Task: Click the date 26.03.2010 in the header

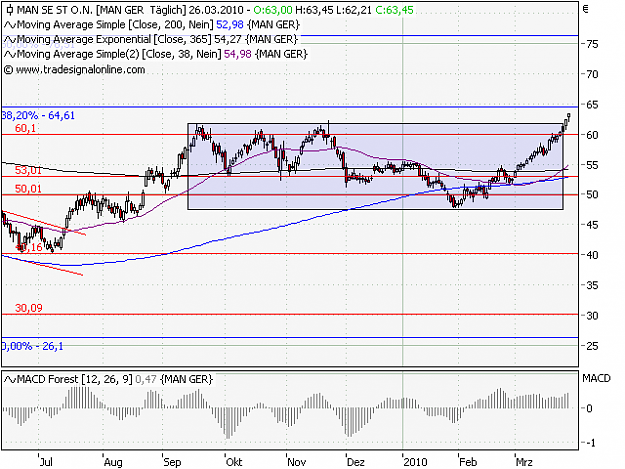Action: tap(216, 10)
